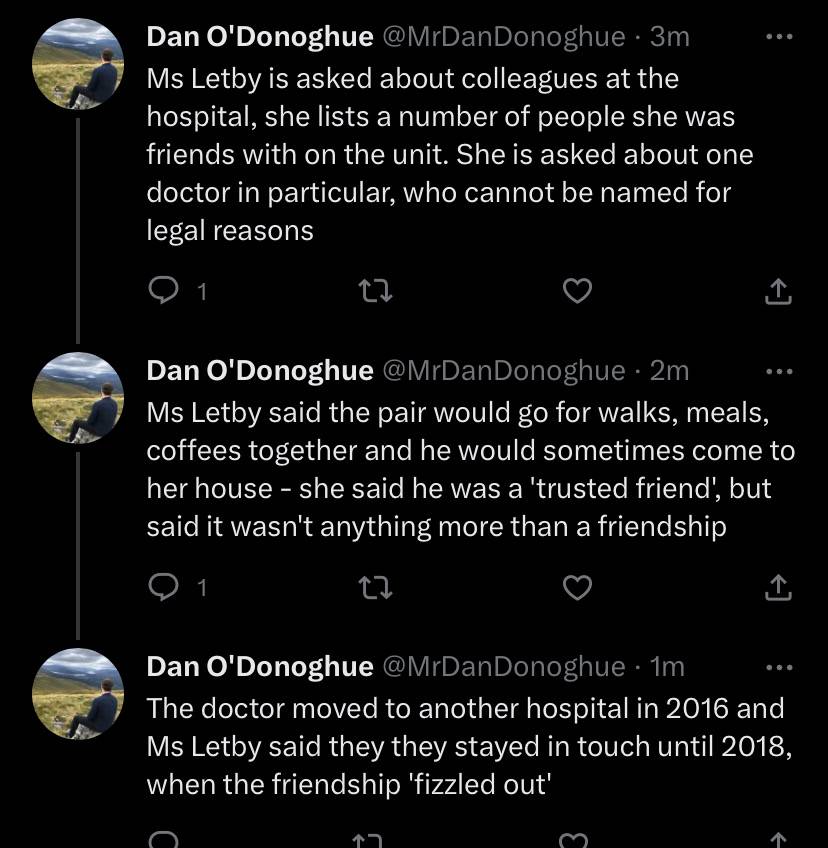The image size is (828, 848).
Task: Reply to the 'trusted friend' tweet
Action: coord(163,587)
